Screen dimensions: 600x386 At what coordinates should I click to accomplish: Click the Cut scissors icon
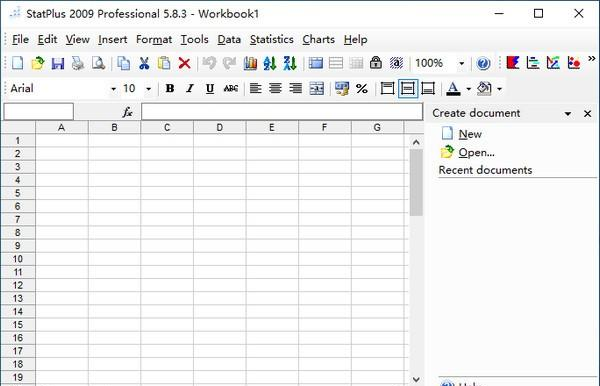[x=144, y=63]
